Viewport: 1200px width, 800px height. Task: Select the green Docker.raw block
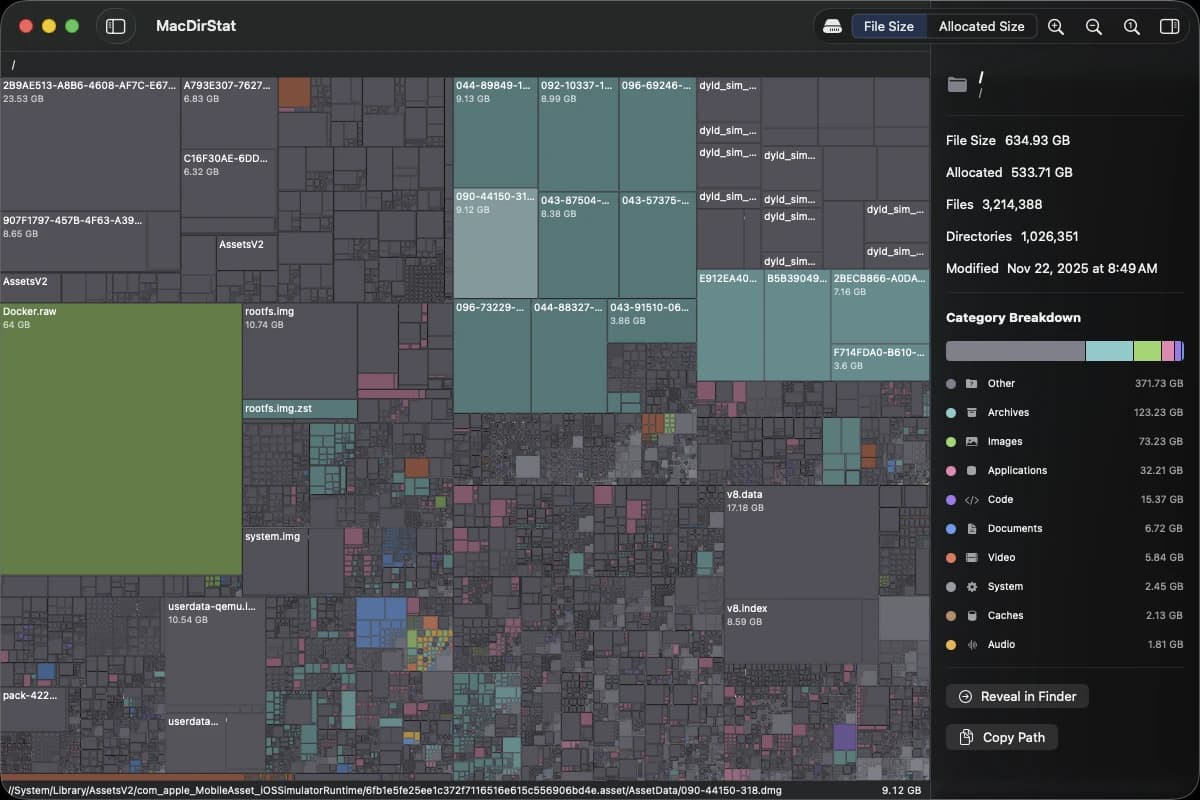[121, 439]
